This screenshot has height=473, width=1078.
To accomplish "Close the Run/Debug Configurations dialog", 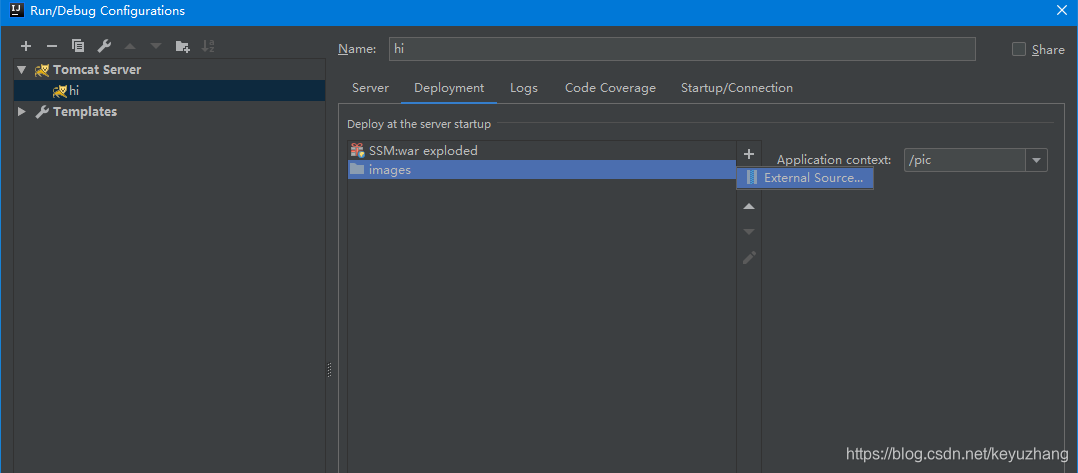I will point(1061,10).
